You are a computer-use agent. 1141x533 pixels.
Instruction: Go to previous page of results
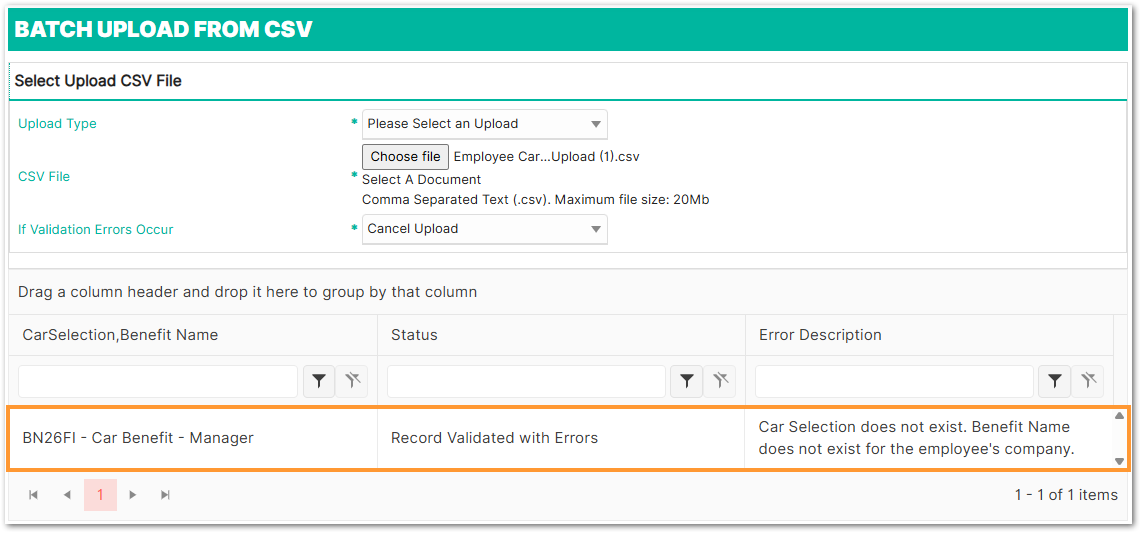[67, 495]
